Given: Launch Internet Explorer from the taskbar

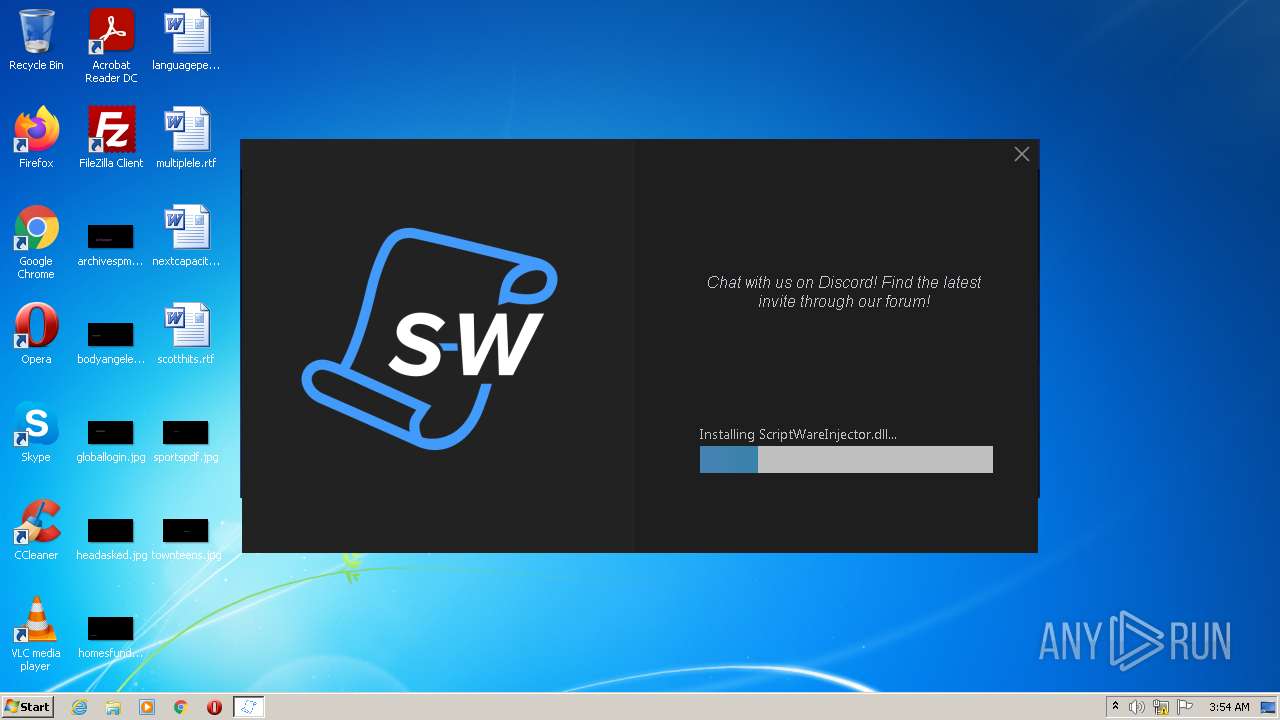Looking at the screenshot, I should click(x=79, y=707).
